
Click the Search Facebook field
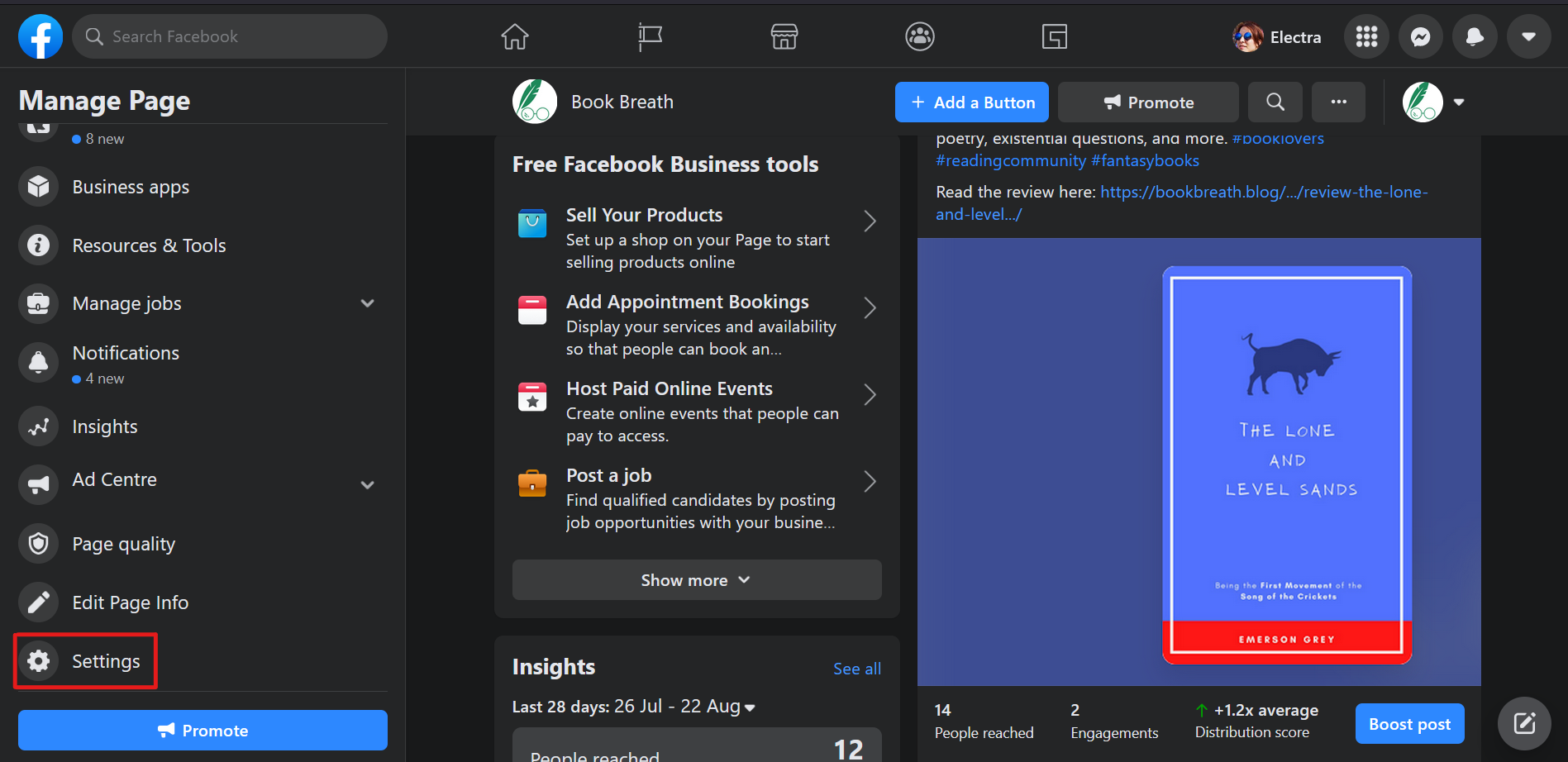[230, 36]
